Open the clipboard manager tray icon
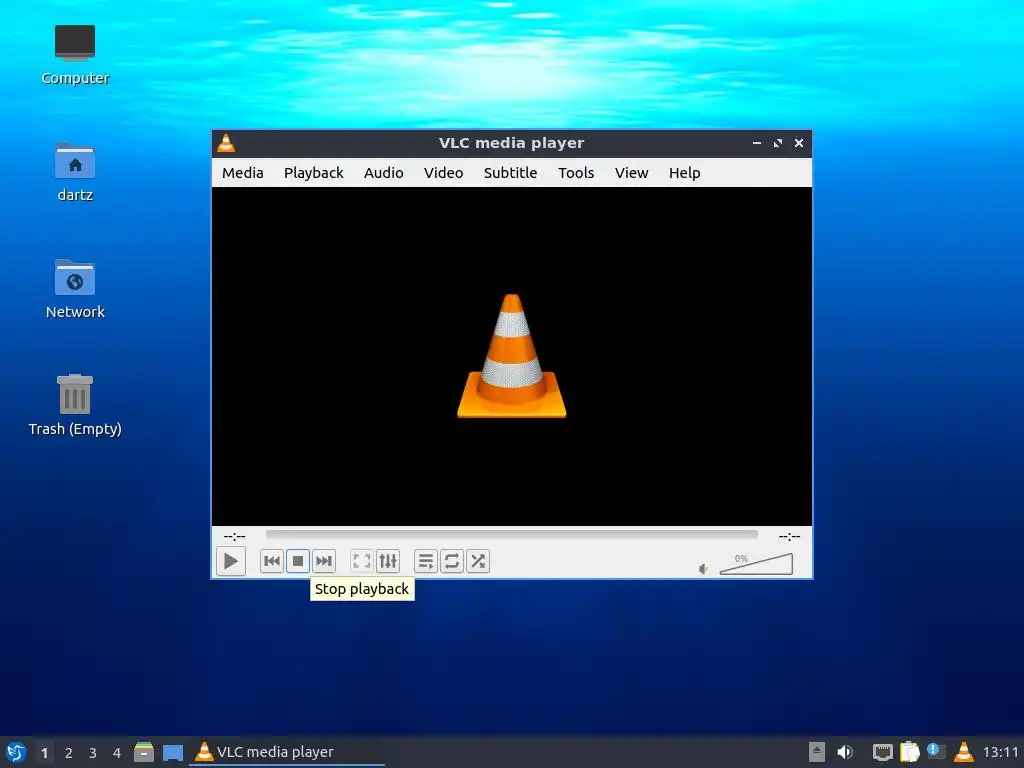 [910, 752]
